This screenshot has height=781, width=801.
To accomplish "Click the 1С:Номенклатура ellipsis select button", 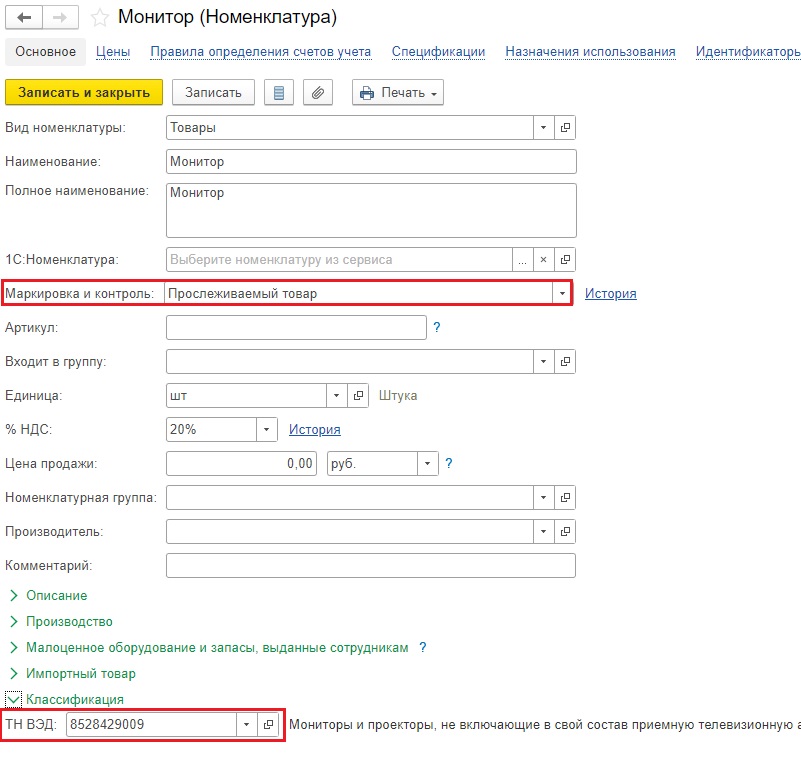I will (x=523, y=259).
